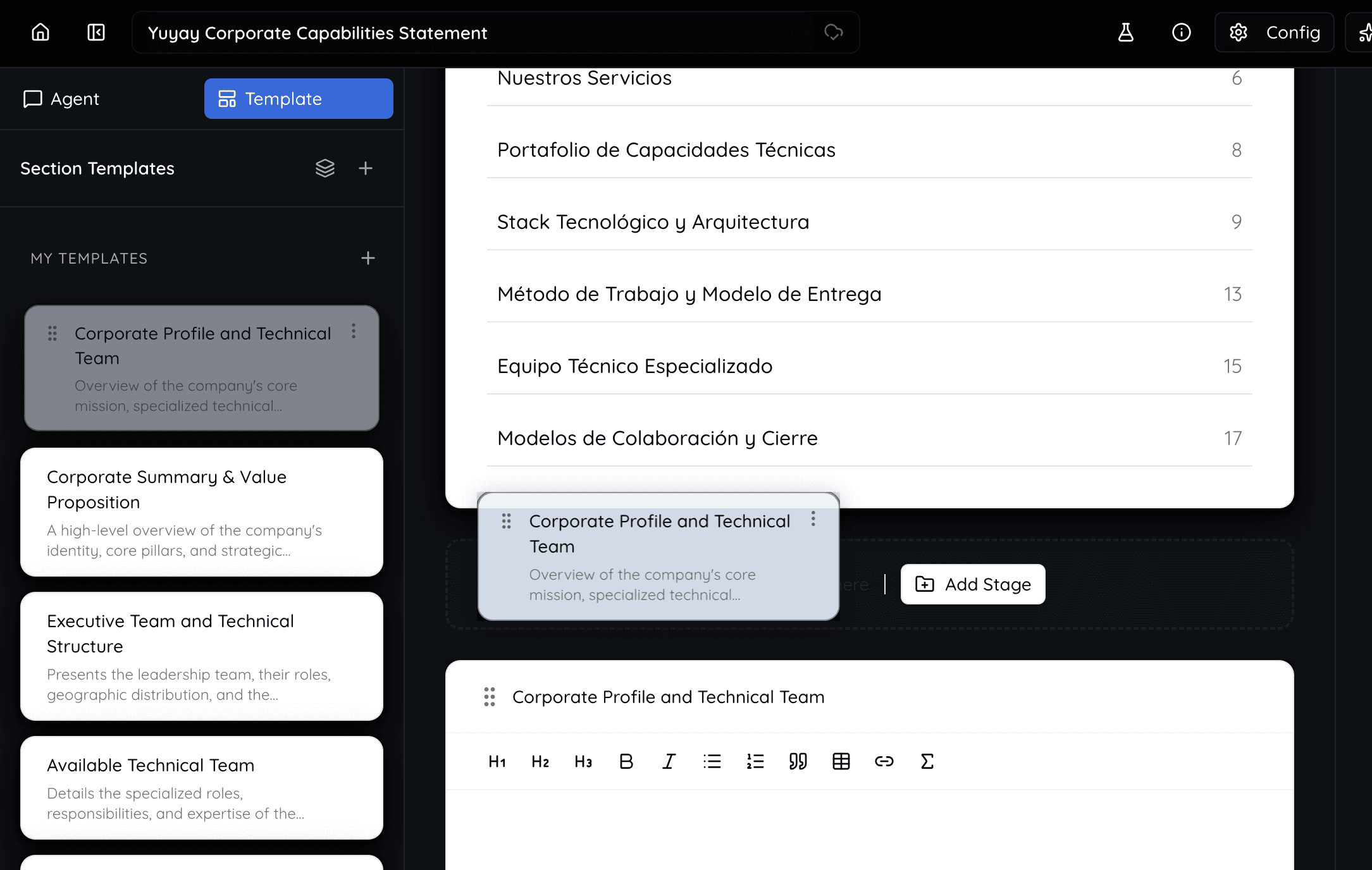Open Método de Trabajo y Modelo de Entrega entry
This screenshot has height=870, width=1372.
pyautogui.click(x=869, y=295)
